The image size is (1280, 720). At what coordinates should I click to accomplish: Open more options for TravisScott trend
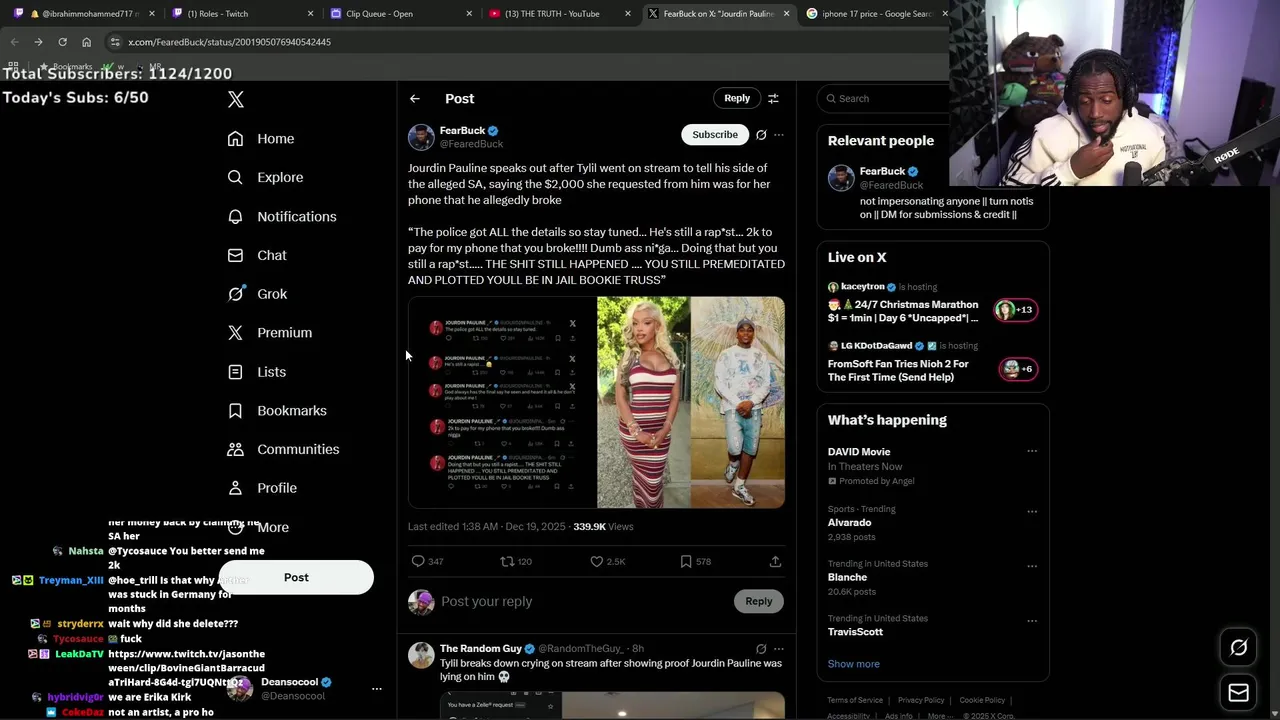pyautogui.click(x=1032, y=620)
